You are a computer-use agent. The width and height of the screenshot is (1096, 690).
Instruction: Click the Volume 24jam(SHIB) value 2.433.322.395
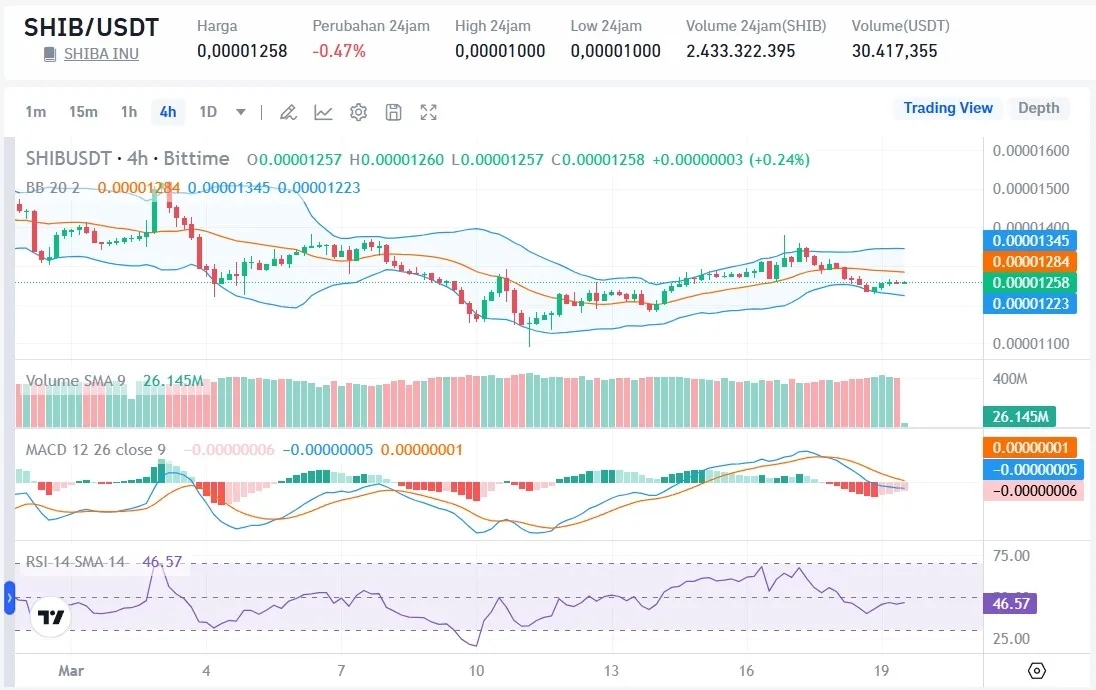[x=741, y=51]
